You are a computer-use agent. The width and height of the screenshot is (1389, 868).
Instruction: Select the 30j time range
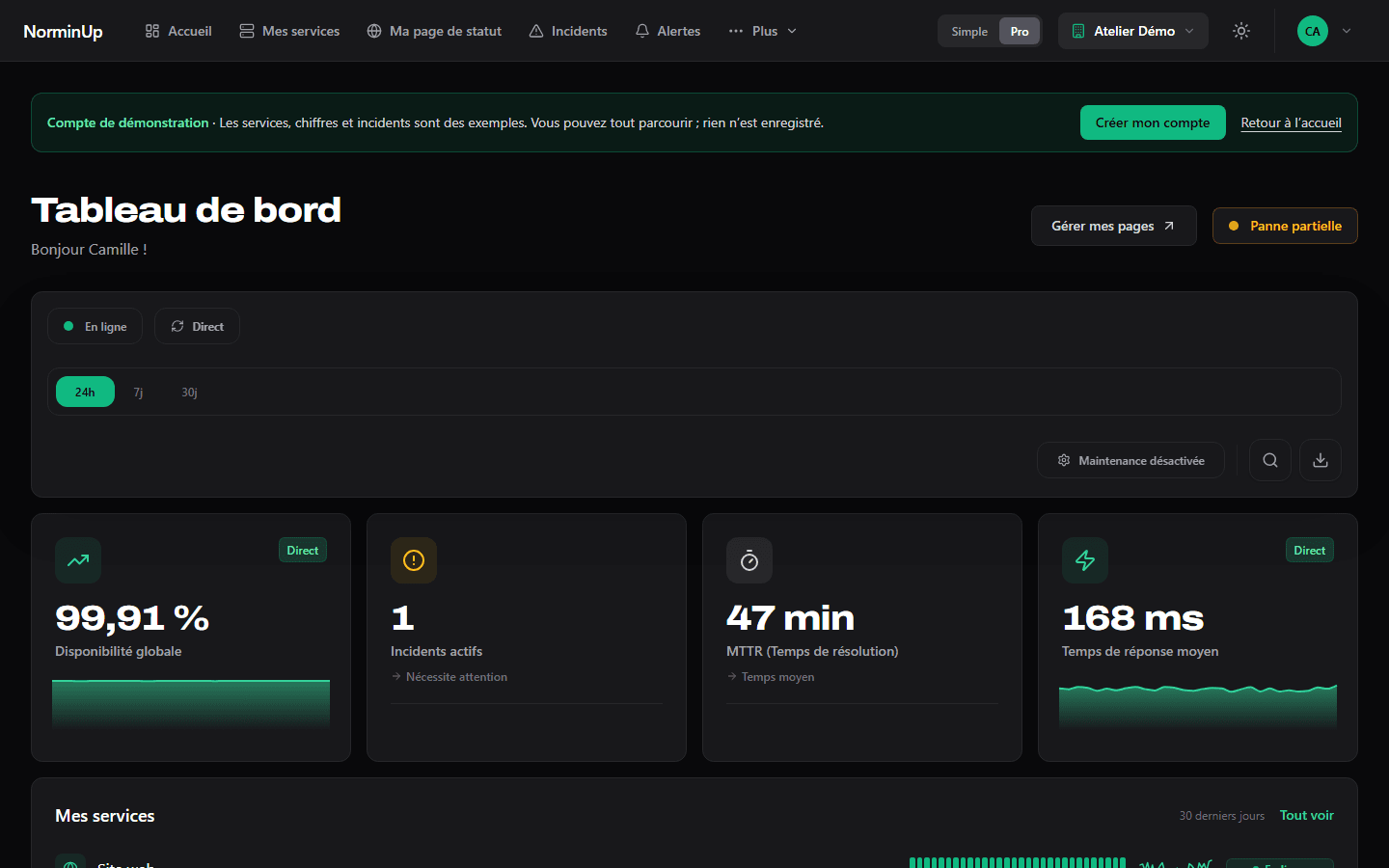pos(189,392)
